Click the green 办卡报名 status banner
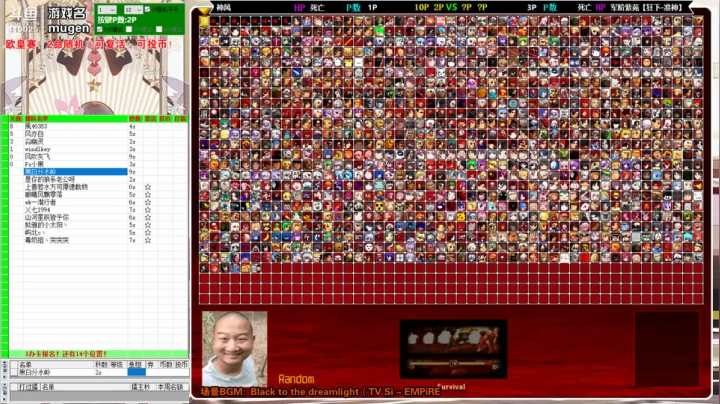Viewport: 720px width, 404px height. tap(98, 354)
